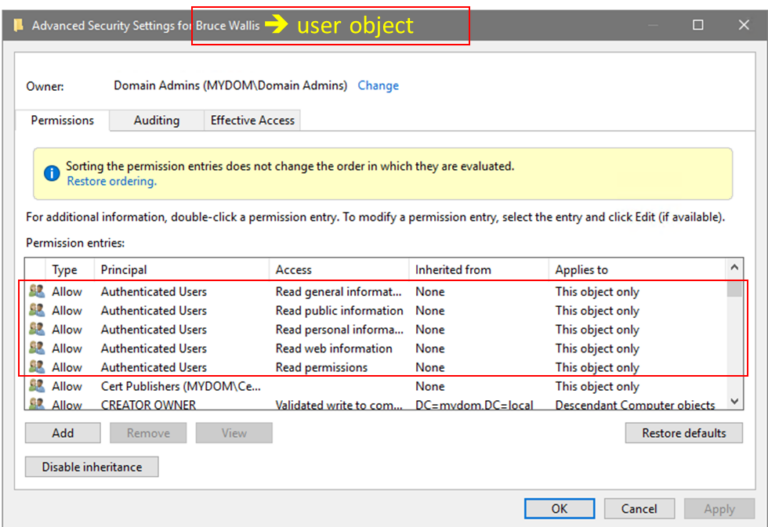Image resolution: width=768 pixels, height=527 pixels.
Task: Close the Advanced Security Settings window
Action: click(744, 24)
